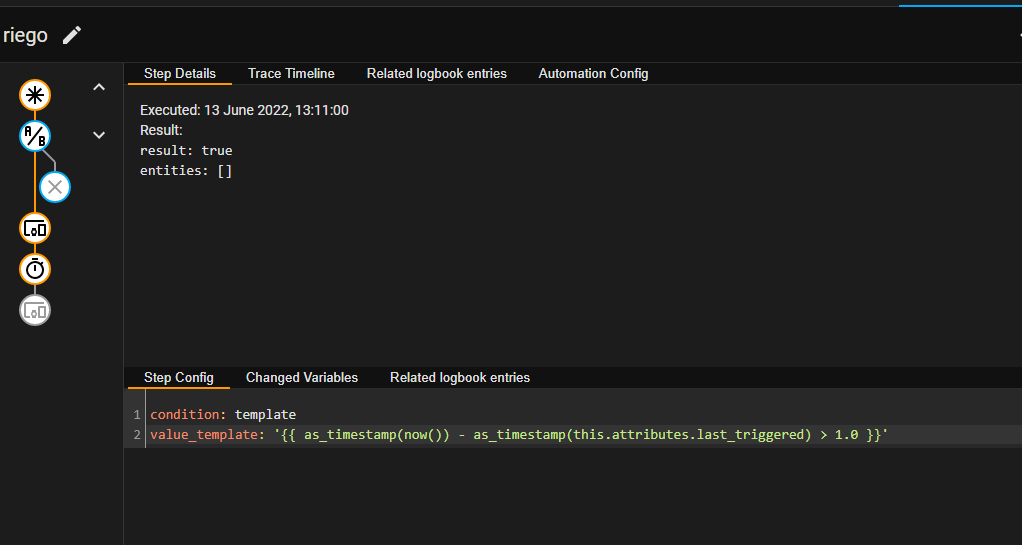Click 'condition: template' code line
This screenshot has height=545, width=1022.
[x=223, y=415]
